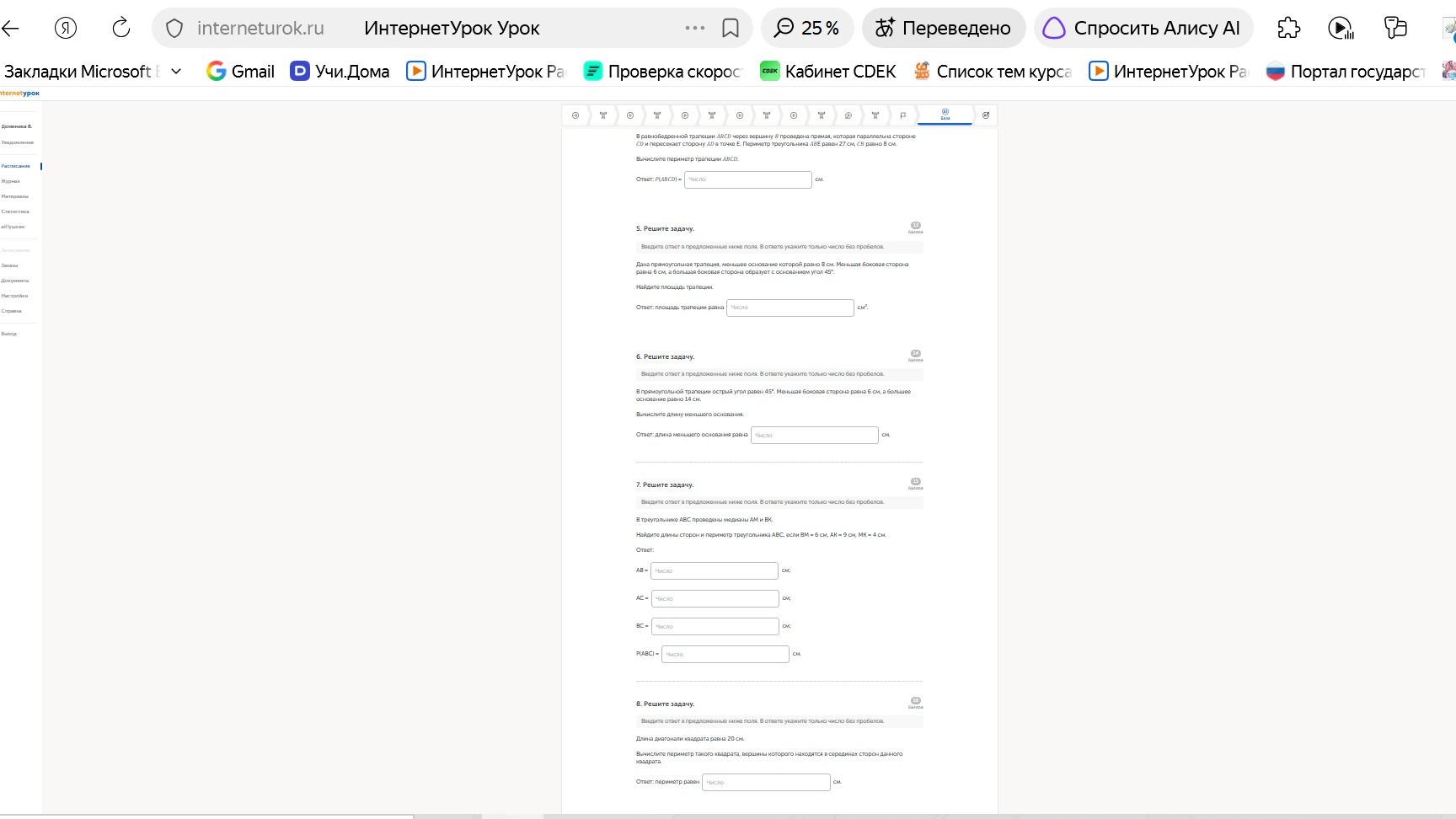Click the heading 7. Решите задачу.
The height and width of the screenshot is (819, 1456).
point(665,484)
